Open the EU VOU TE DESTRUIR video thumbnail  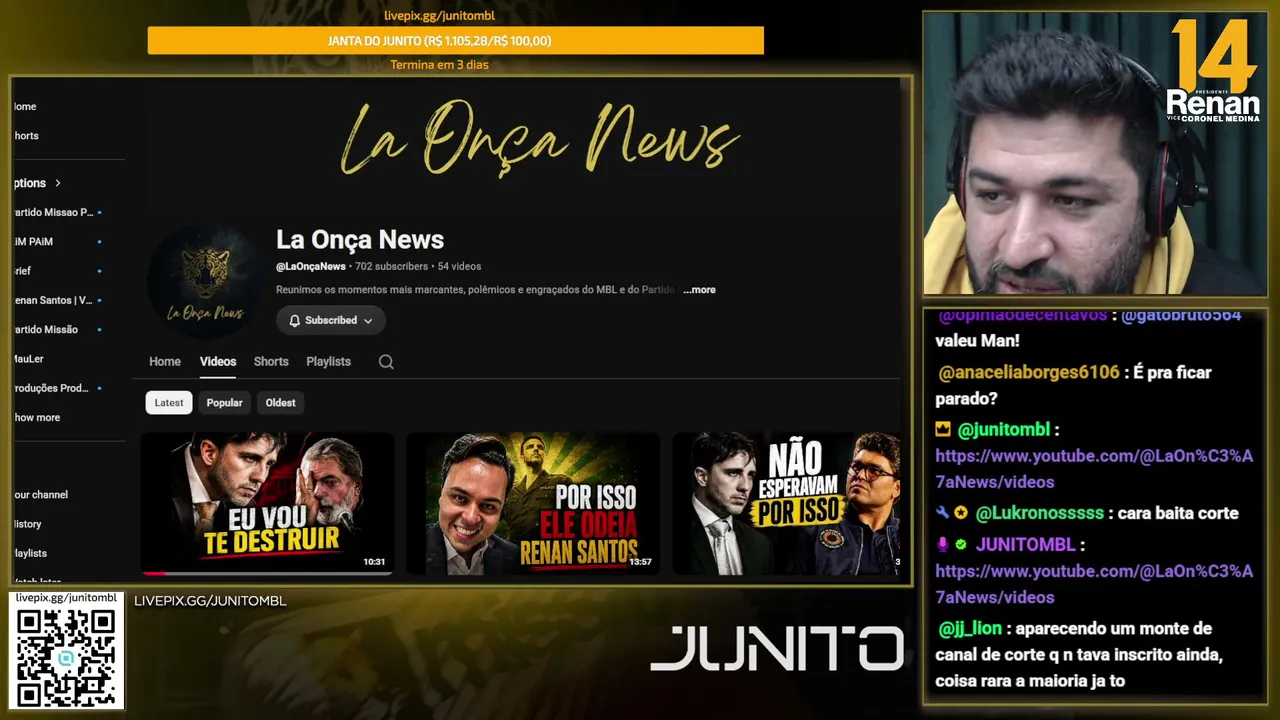(267, 503)
